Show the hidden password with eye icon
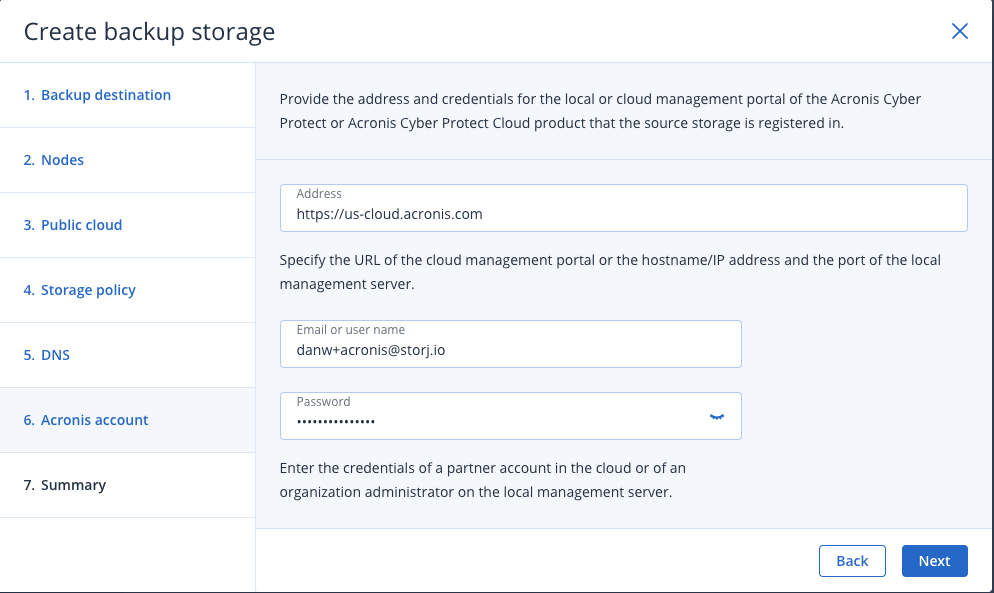This screenshot has height=593, width=994. [716, 417]
